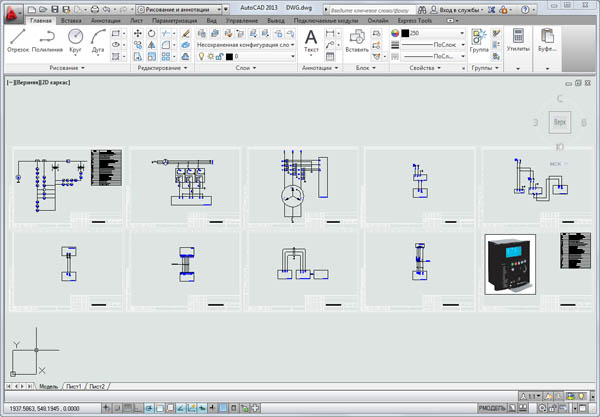Toggle ortho mode in status bar

138,408
